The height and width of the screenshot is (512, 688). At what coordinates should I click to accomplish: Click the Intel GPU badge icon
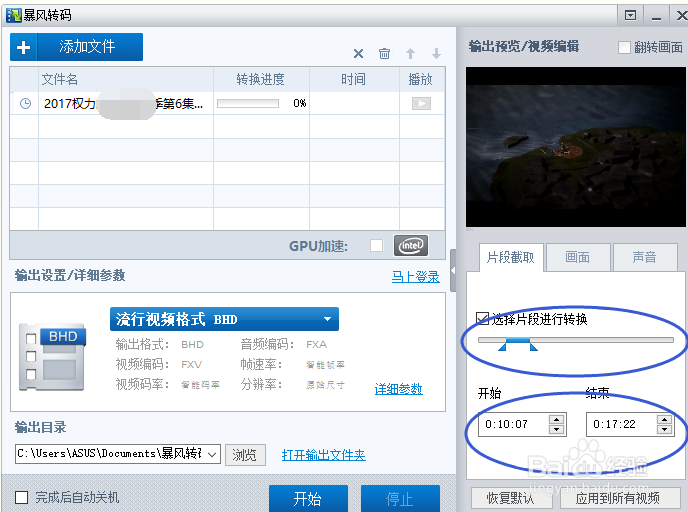click(x=411, y=245)
